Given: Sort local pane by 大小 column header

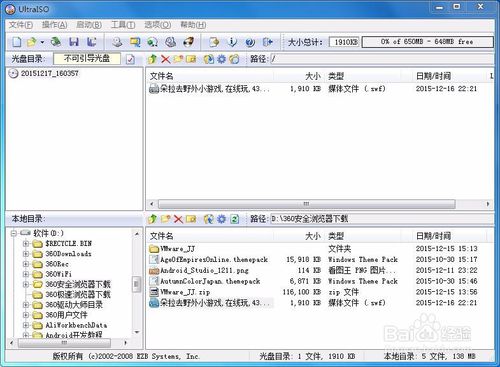Looking at the screenshot, I should coord(298,236).
